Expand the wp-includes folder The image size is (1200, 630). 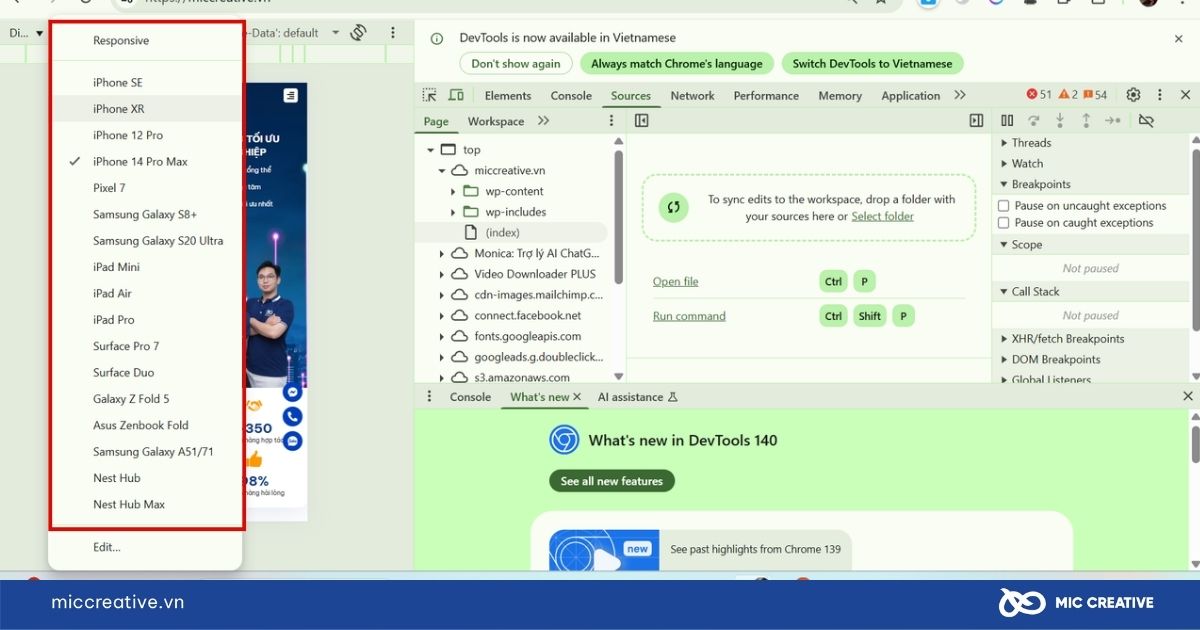(x=453, y=212)
